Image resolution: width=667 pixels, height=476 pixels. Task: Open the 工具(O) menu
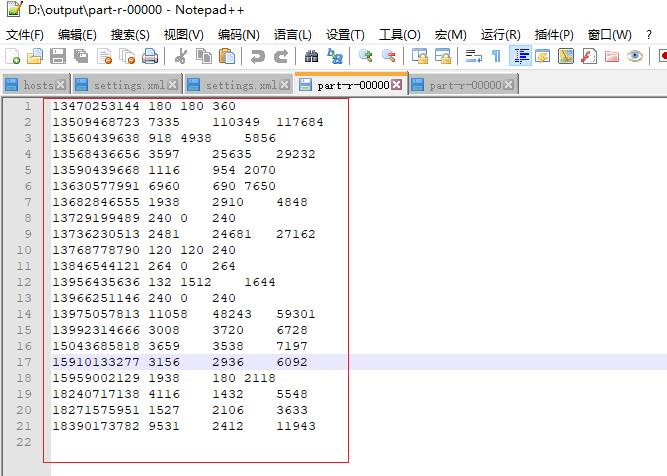click(400, 34)
